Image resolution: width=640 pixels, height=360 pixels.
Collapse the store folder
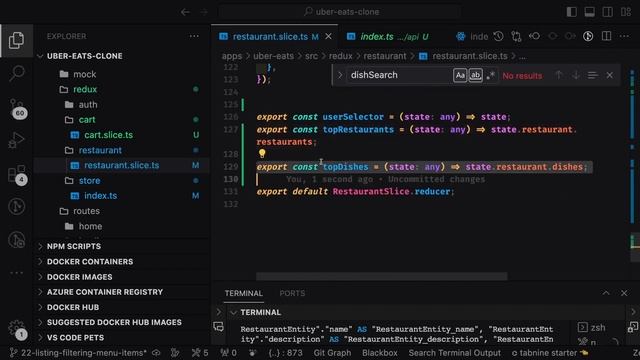[89, 180]
